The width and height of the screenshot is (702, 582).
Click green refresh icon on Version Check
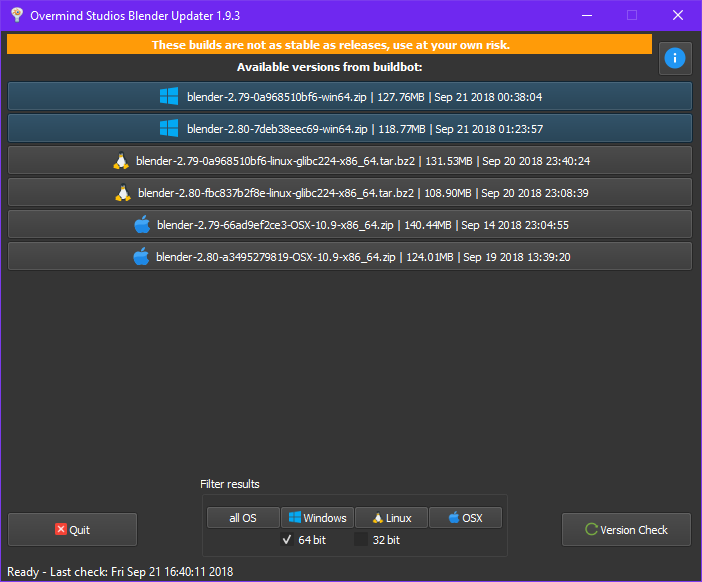click(x=591, y=530)
